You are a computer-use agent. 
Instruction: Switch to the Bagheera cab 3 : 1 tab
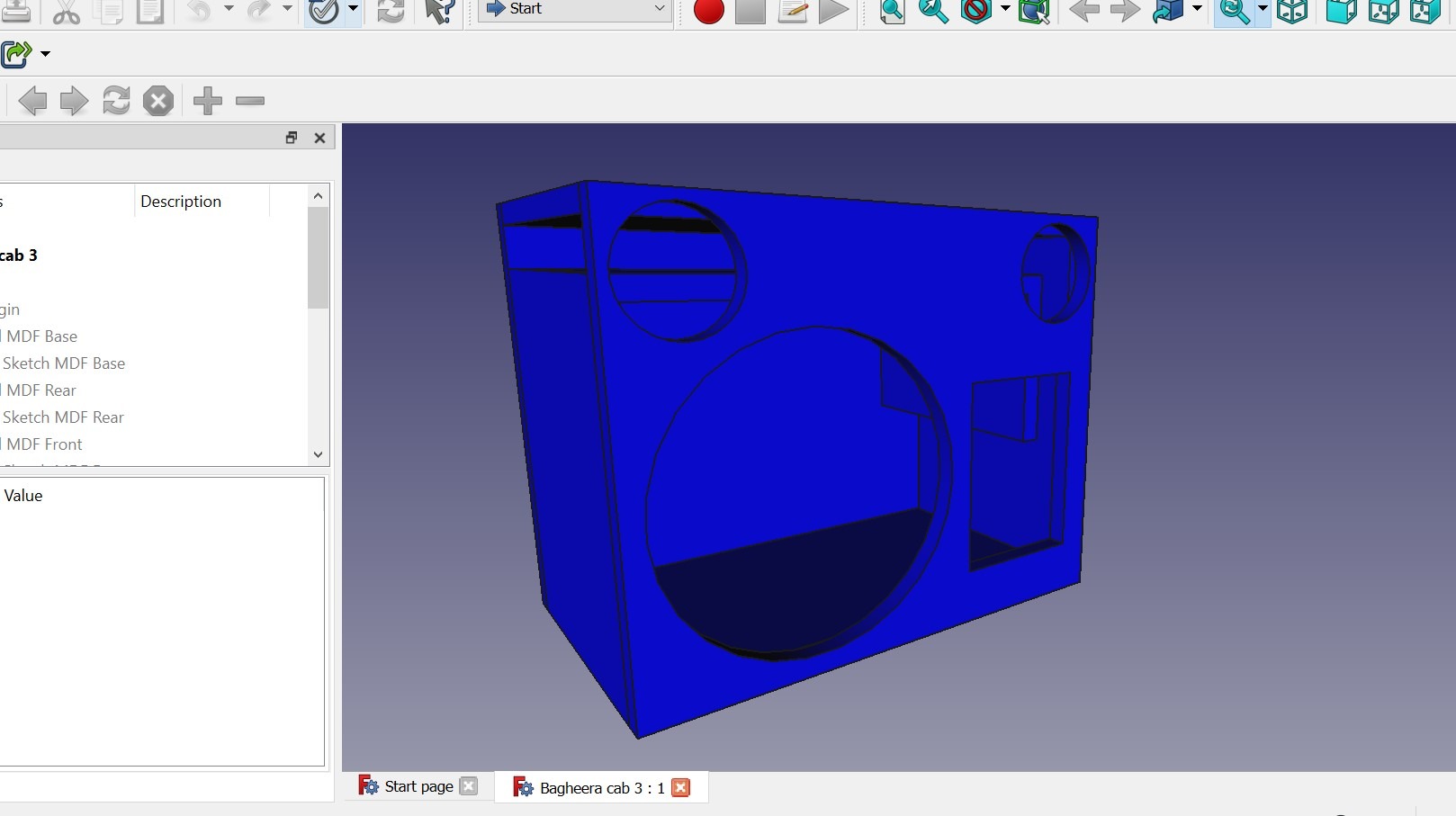point(602,788)
